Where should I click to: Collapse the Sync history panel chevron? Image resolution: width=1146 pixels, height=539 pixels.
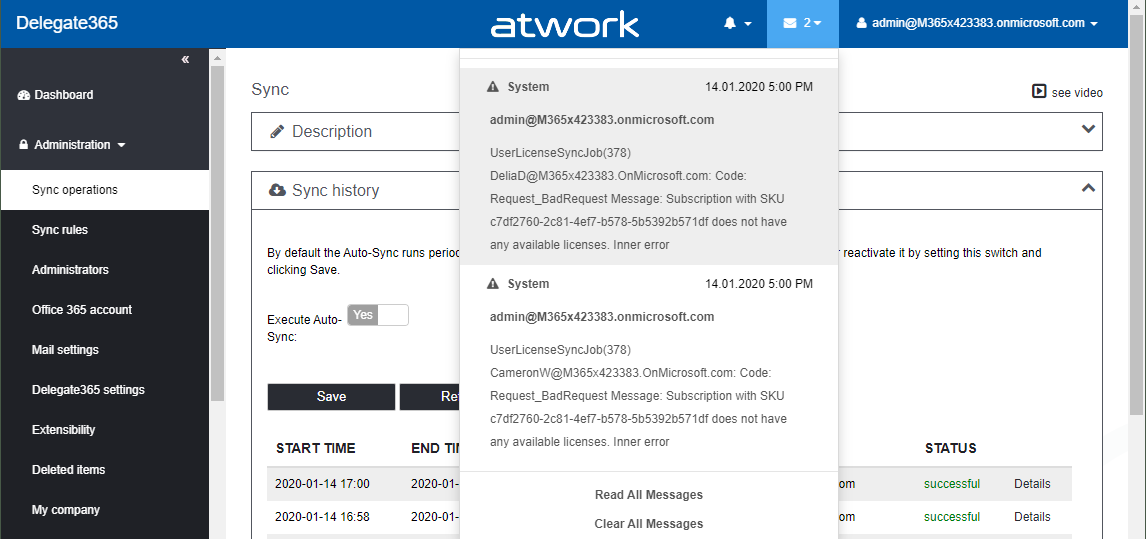coord(1089,188)
